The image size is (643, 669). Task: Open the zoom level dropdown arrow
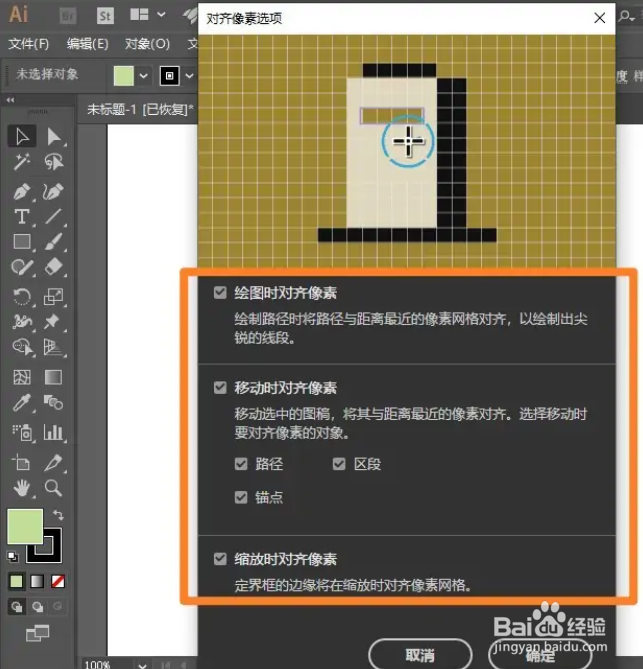click(143, 665)
